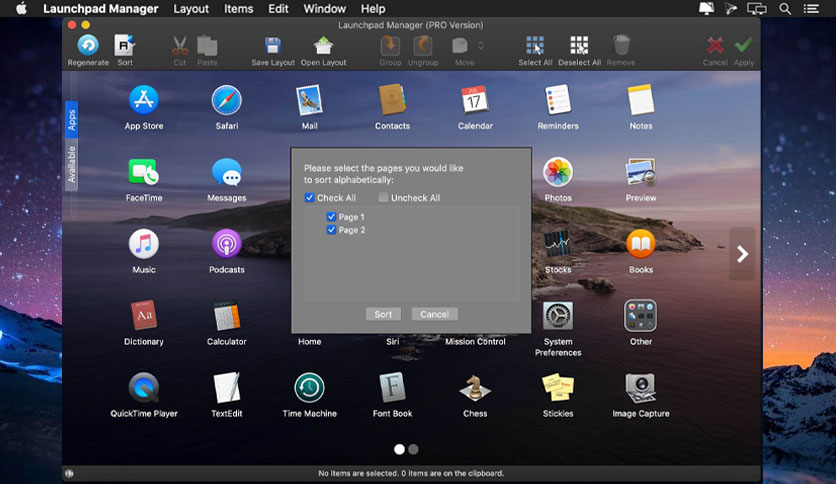Image resolution: width=836 pixels, height=484 pixels.
Task: Open Spotlight search in menu bar
Action: tap(785, 9)
